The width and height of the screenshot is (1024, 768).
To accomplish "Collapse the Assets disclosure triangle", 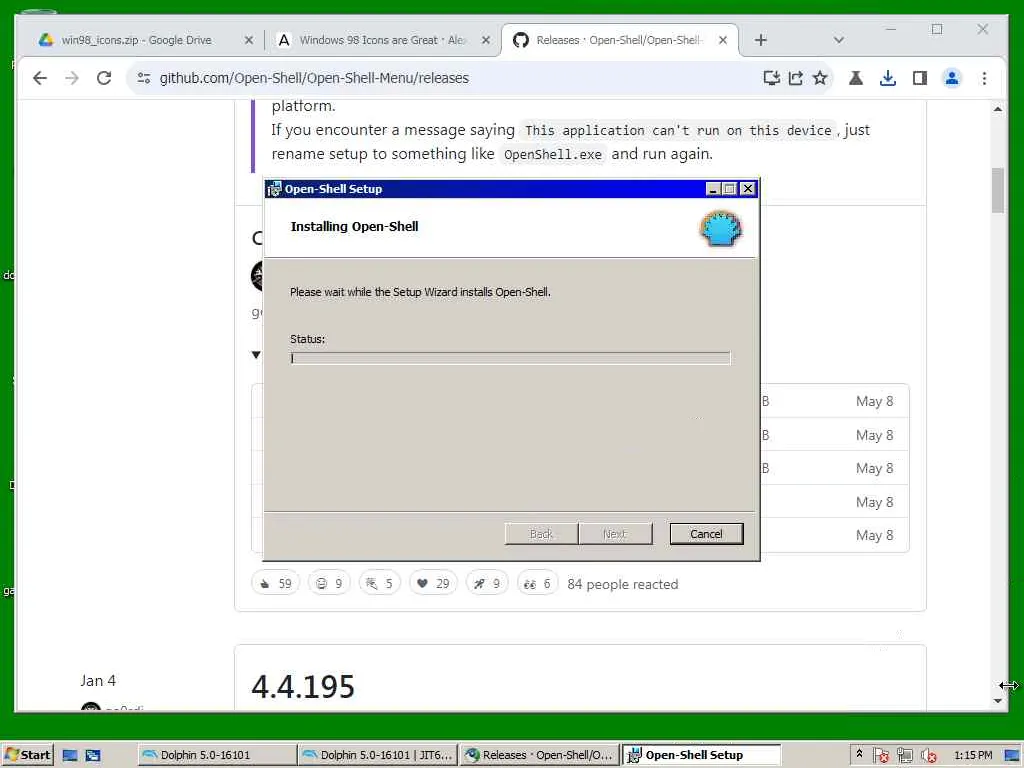I will (256, 355).
